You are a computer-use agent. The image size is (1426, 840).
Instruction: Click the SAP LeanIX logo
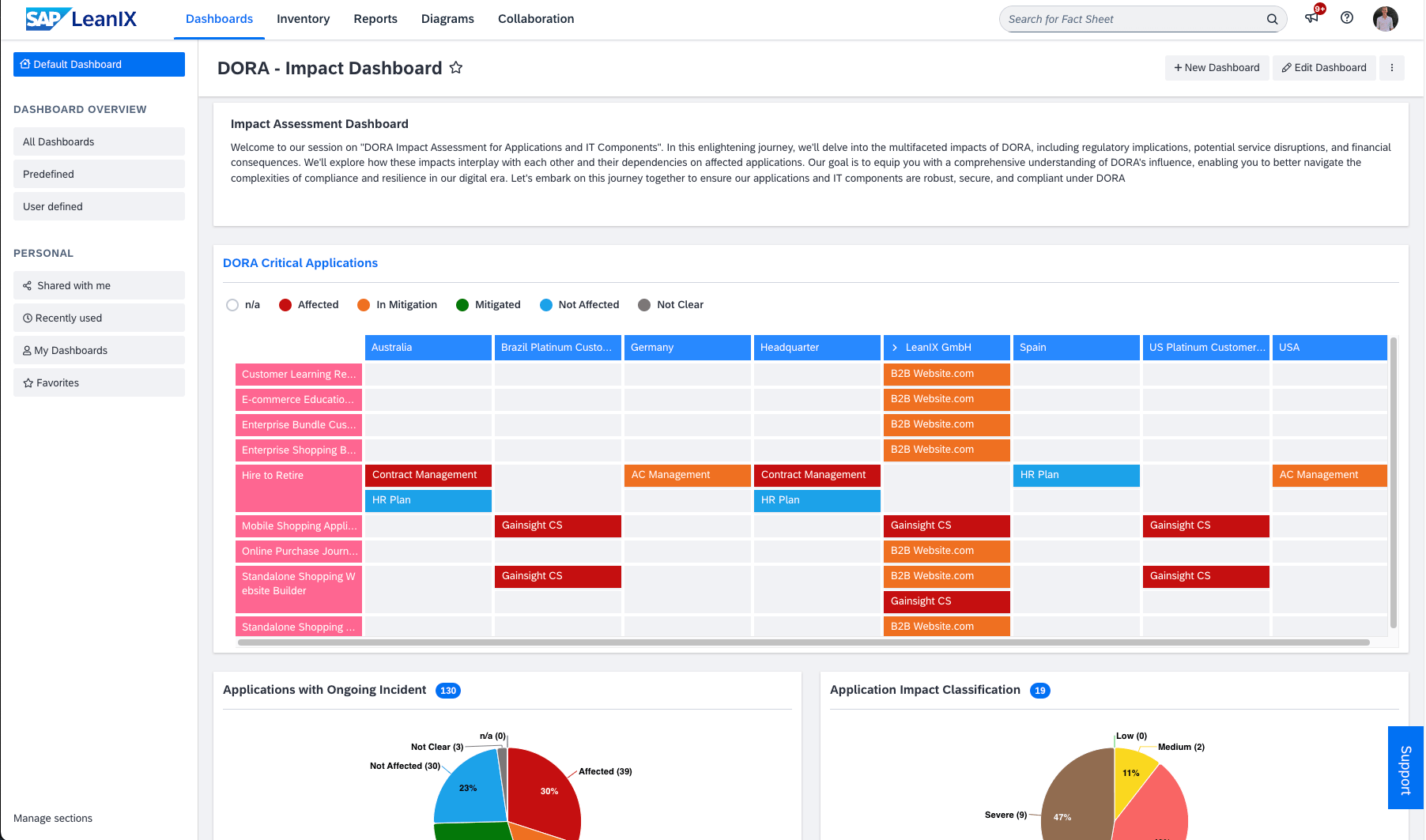click(x=81, y=19)
